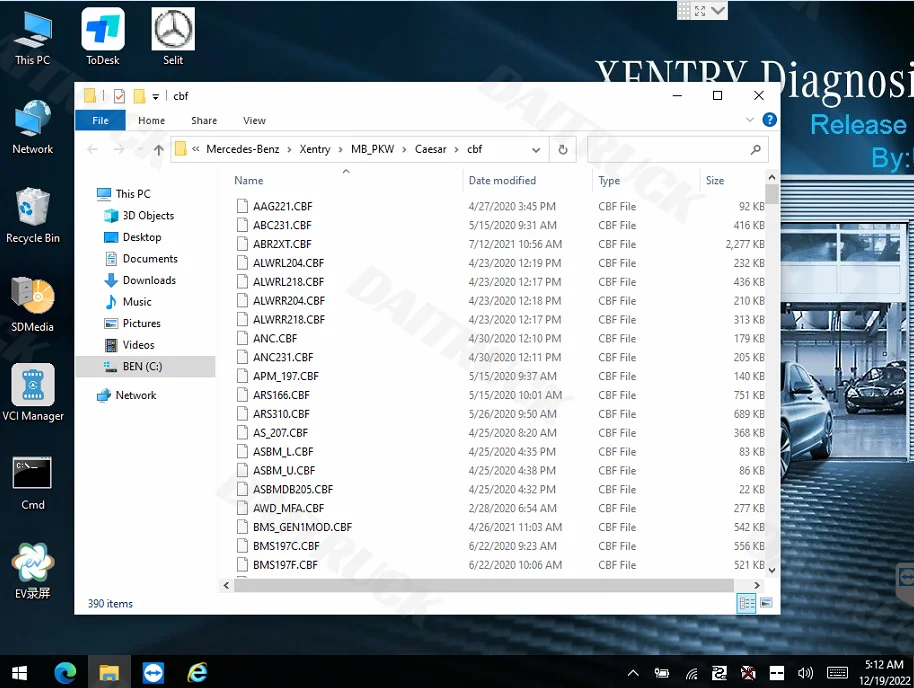The height and width of the screenshot is (688, 914).
Task: Open taskbar clock showing 5:12 AM
Action: click(x=884, y=672)
